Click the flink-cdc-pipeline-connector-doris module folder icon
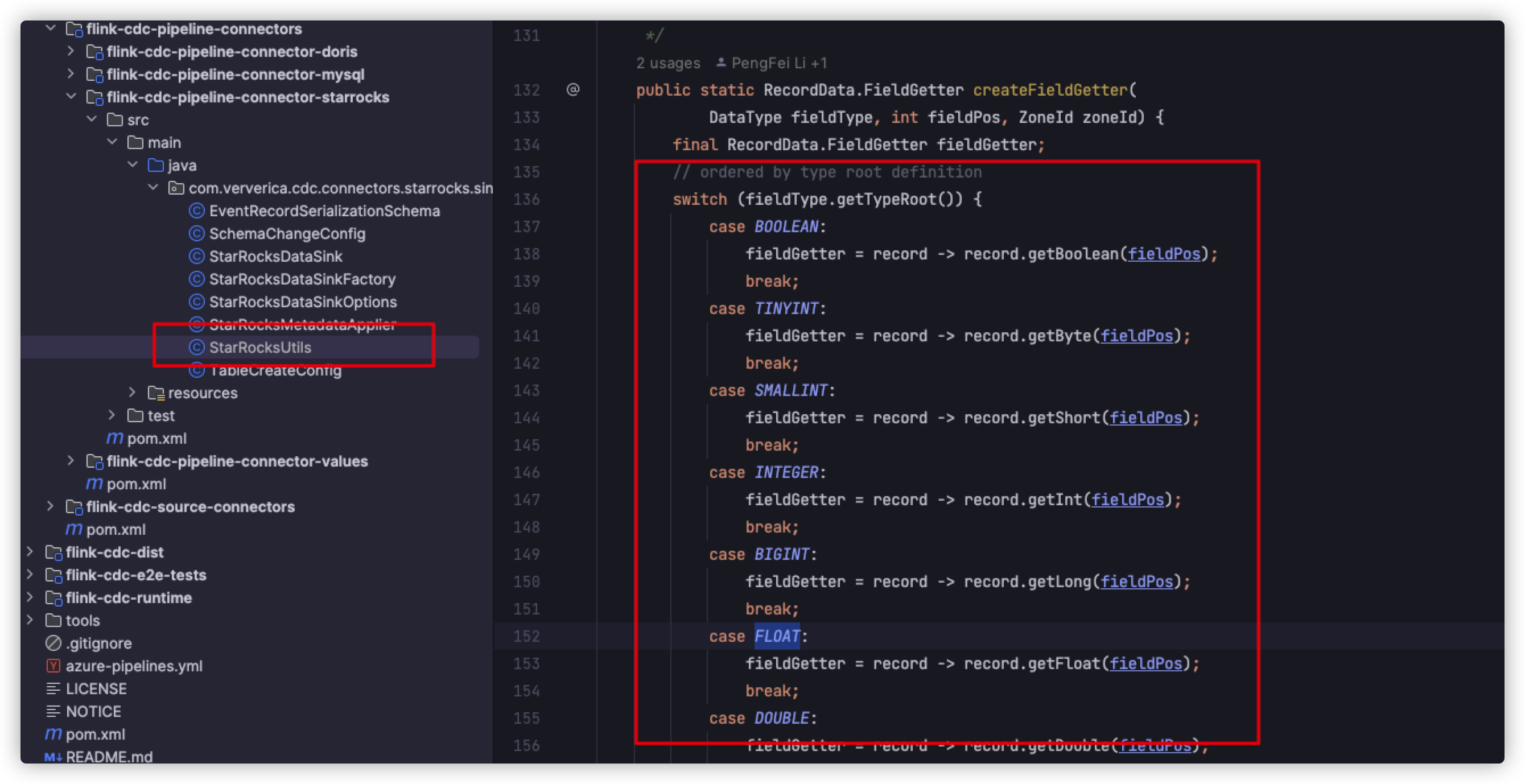Viewport: 1525px width, 784px height. tap(94, 52)
